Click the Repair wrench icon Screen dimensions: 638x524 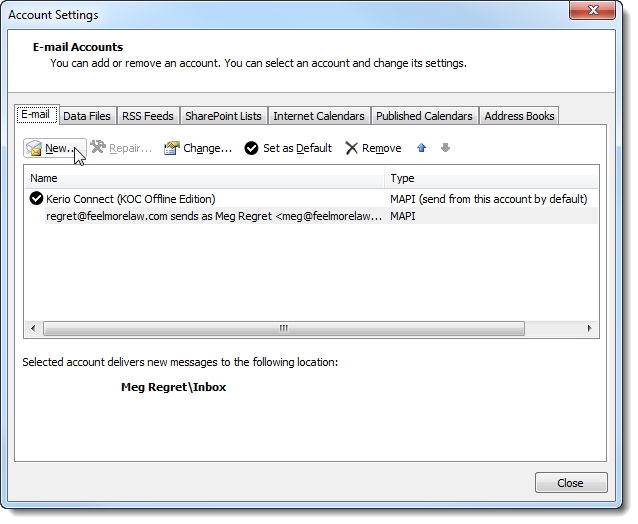pos(98,147)
